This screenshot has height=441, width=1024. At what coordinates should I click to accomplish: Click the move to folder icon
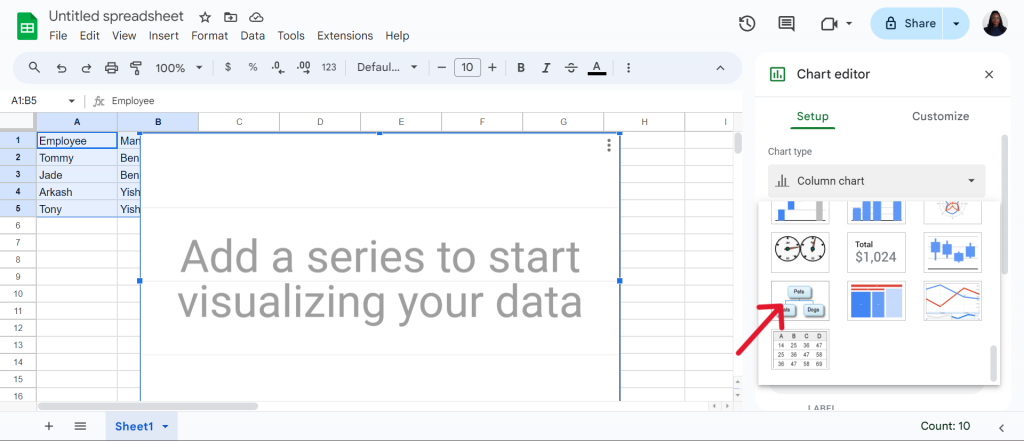click(x=231, y=17)
